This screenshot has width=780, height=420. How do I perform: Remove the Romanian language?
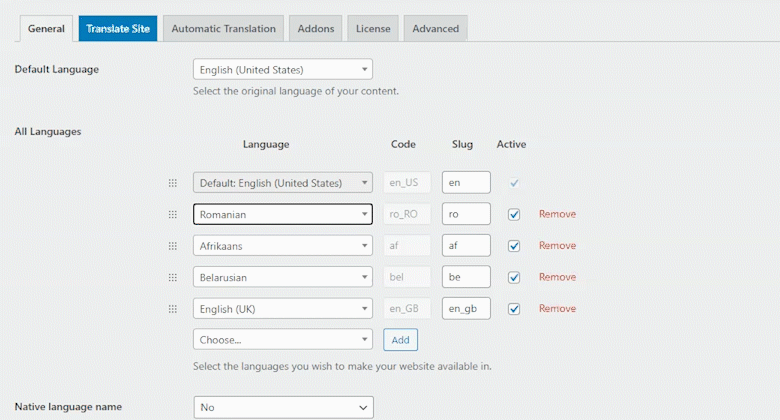click(x=557, y=214)
